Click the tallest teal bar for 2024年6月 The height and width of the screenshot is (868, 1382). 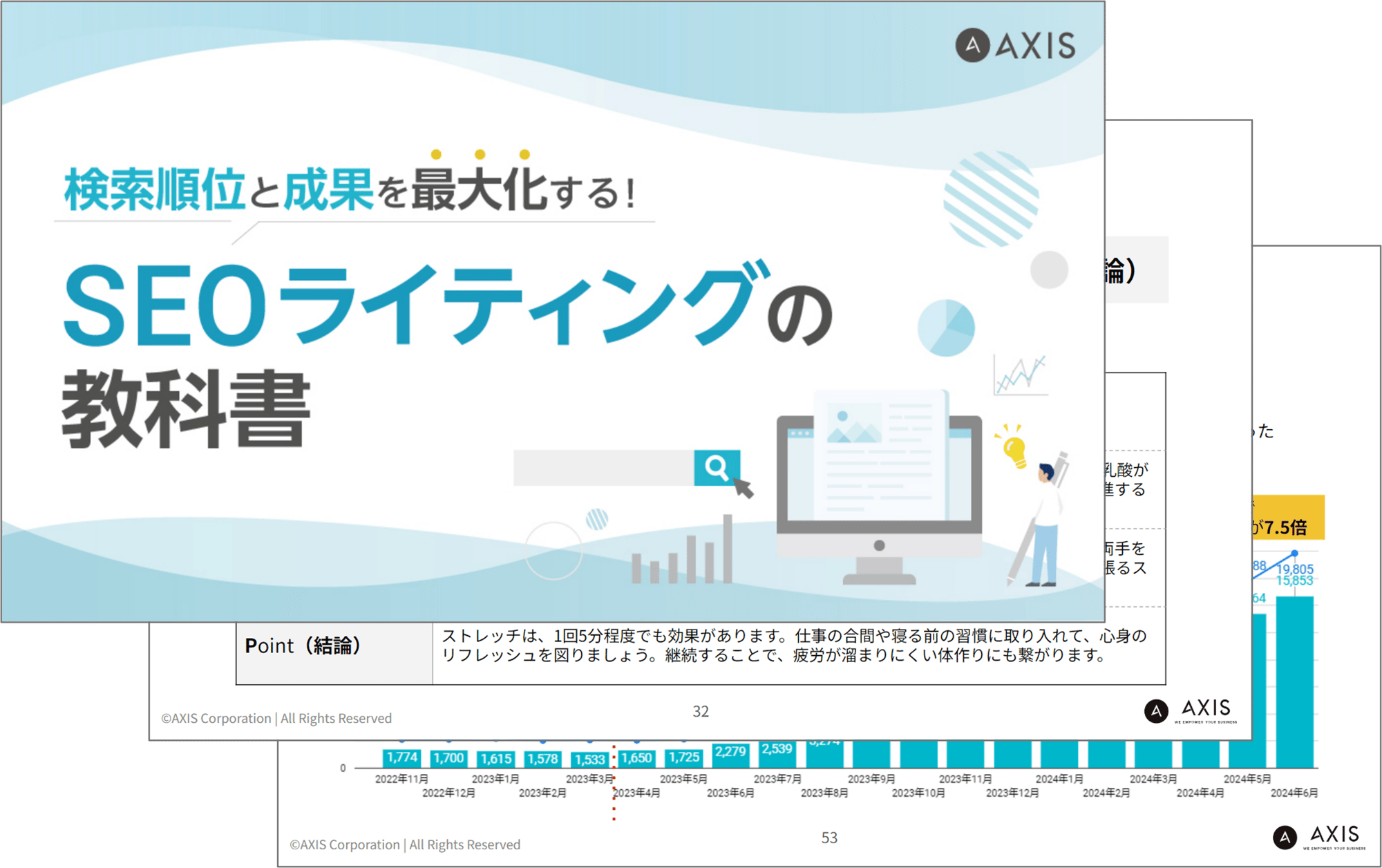[x=1295, y=682]
